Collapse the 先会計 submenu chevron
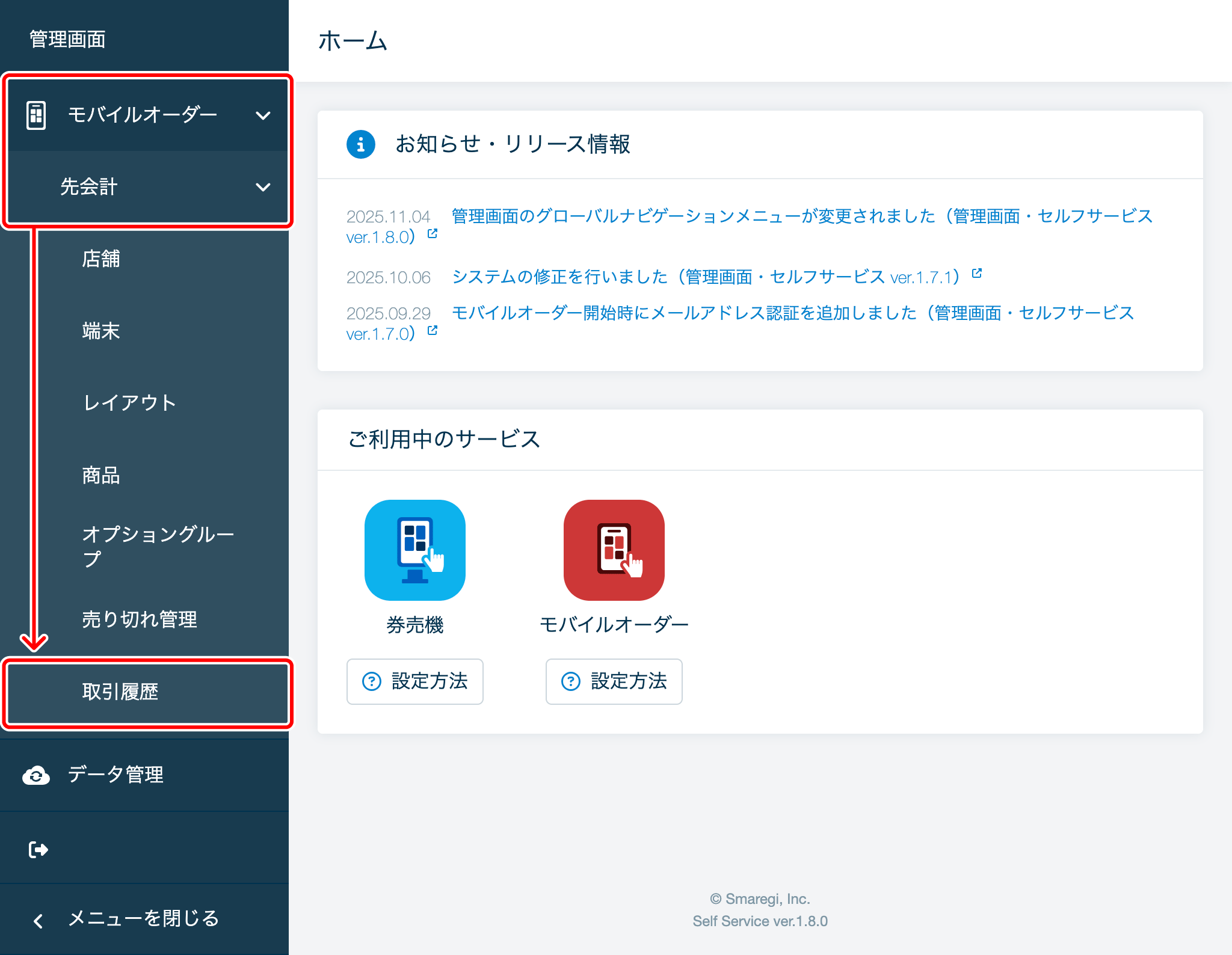Screen dimensions: 1232x955 (x=263, y=188)
